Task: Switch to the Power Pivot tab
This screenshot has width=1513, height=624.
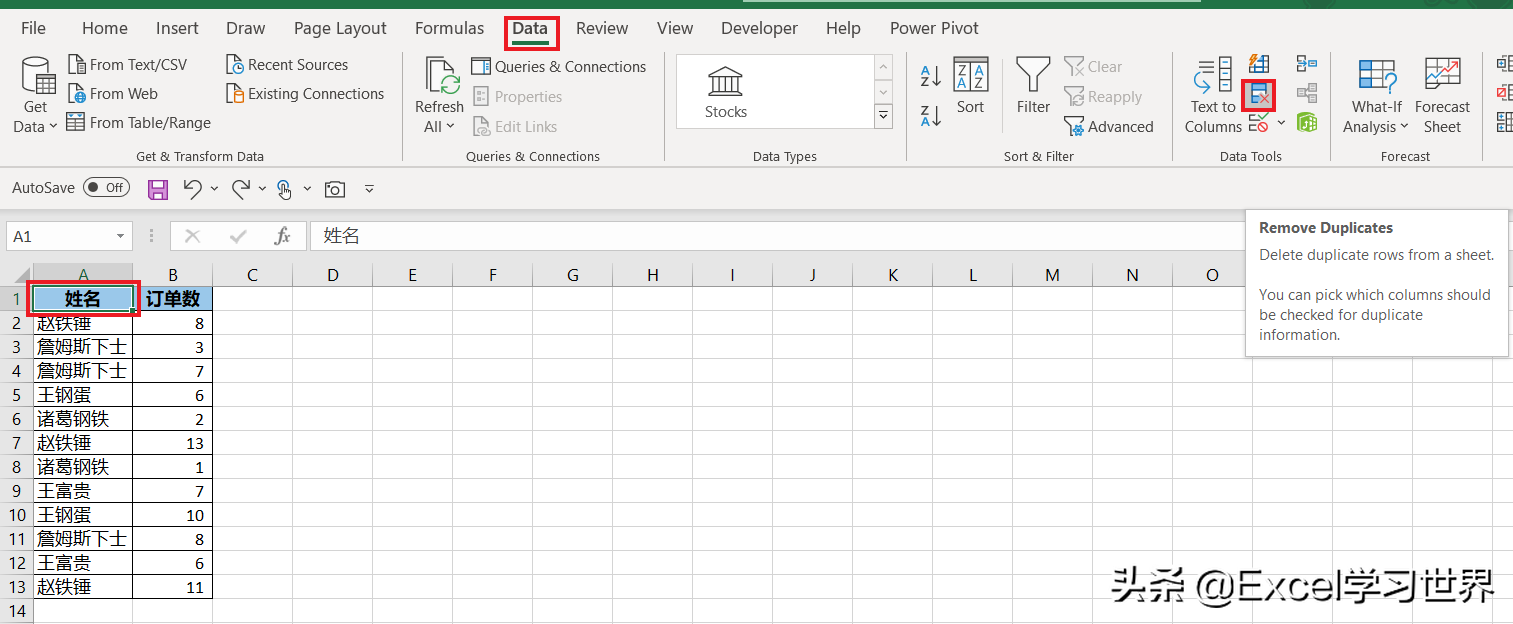Action: (x=934, y=28)
